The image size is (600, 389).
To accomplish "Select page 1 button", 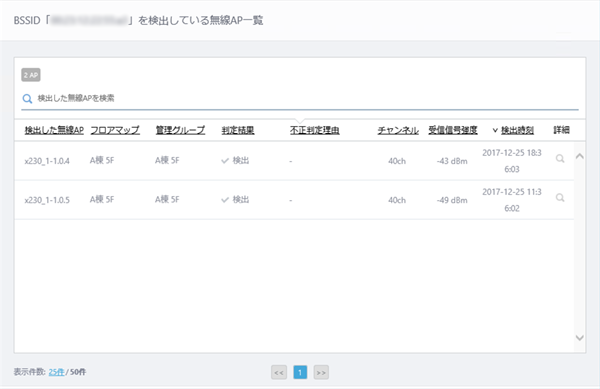I will point(300,372).
